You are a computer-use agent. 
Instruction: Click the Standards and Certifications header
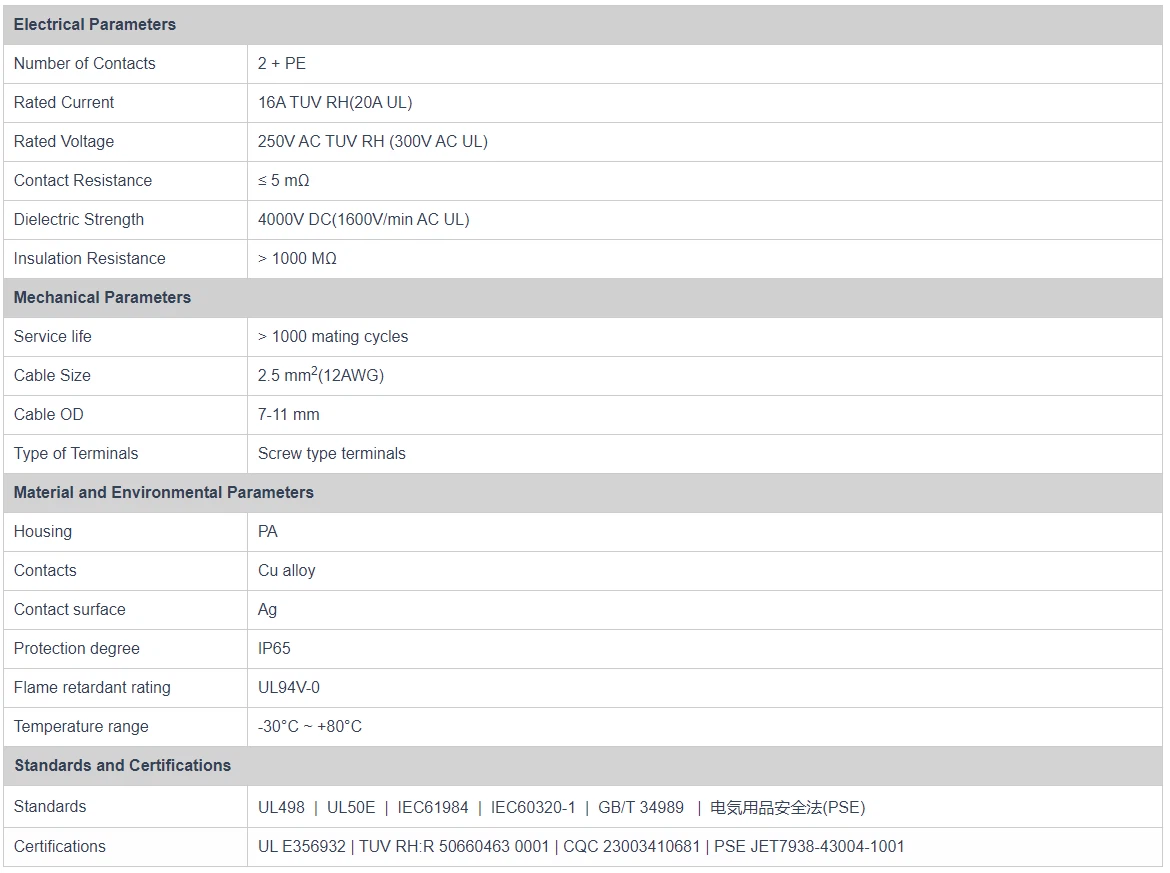pyautogui.click(x=122, y=765)
